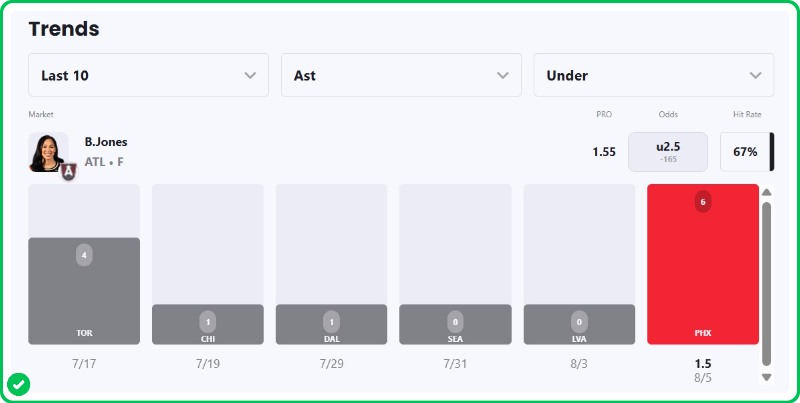Open the Ast stat dropdown
The height and width of the screenshot is (403, 800).
point(401,75)
